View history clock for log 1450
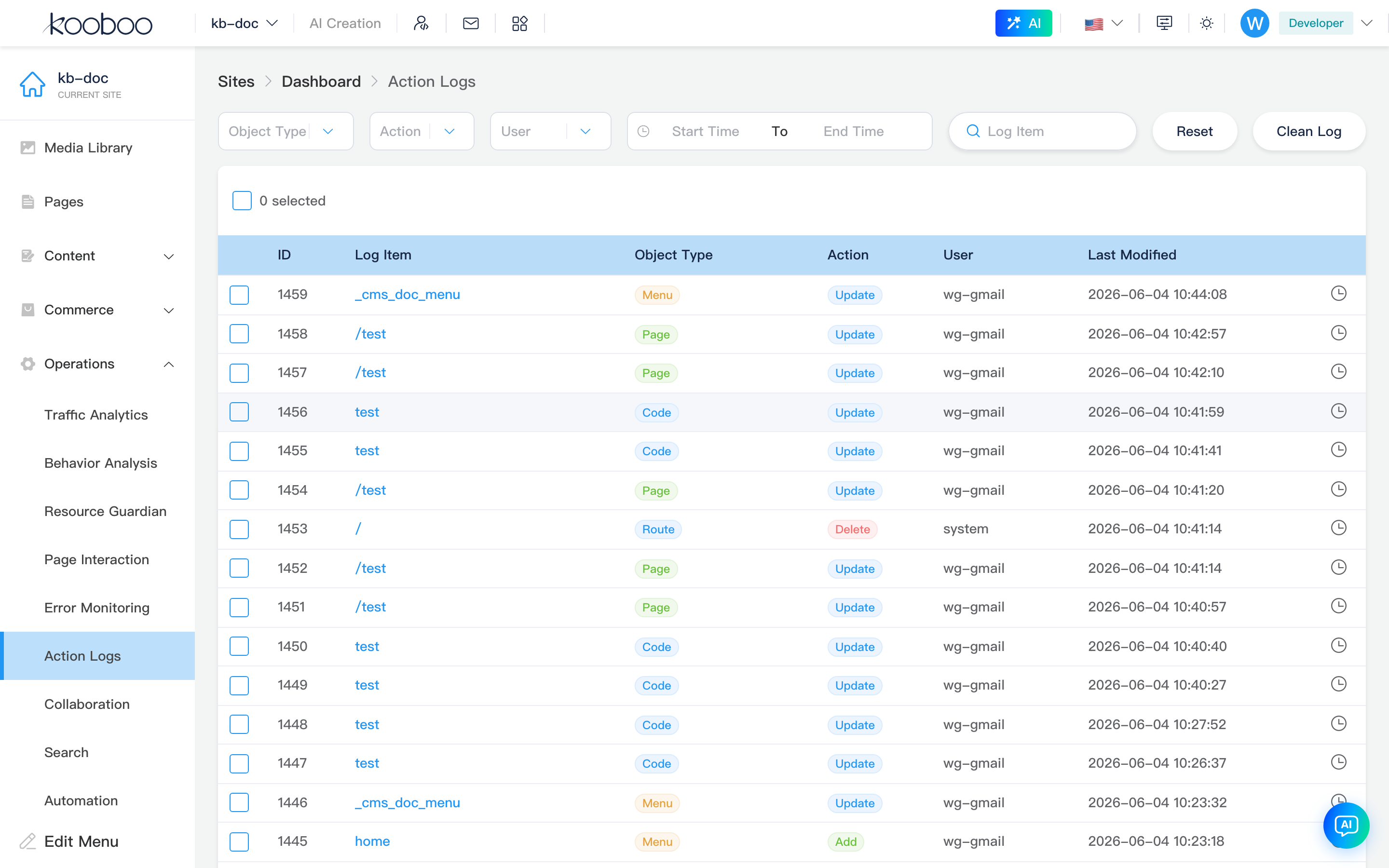This screenshot has width=1389, height=868. [1338, 645]
